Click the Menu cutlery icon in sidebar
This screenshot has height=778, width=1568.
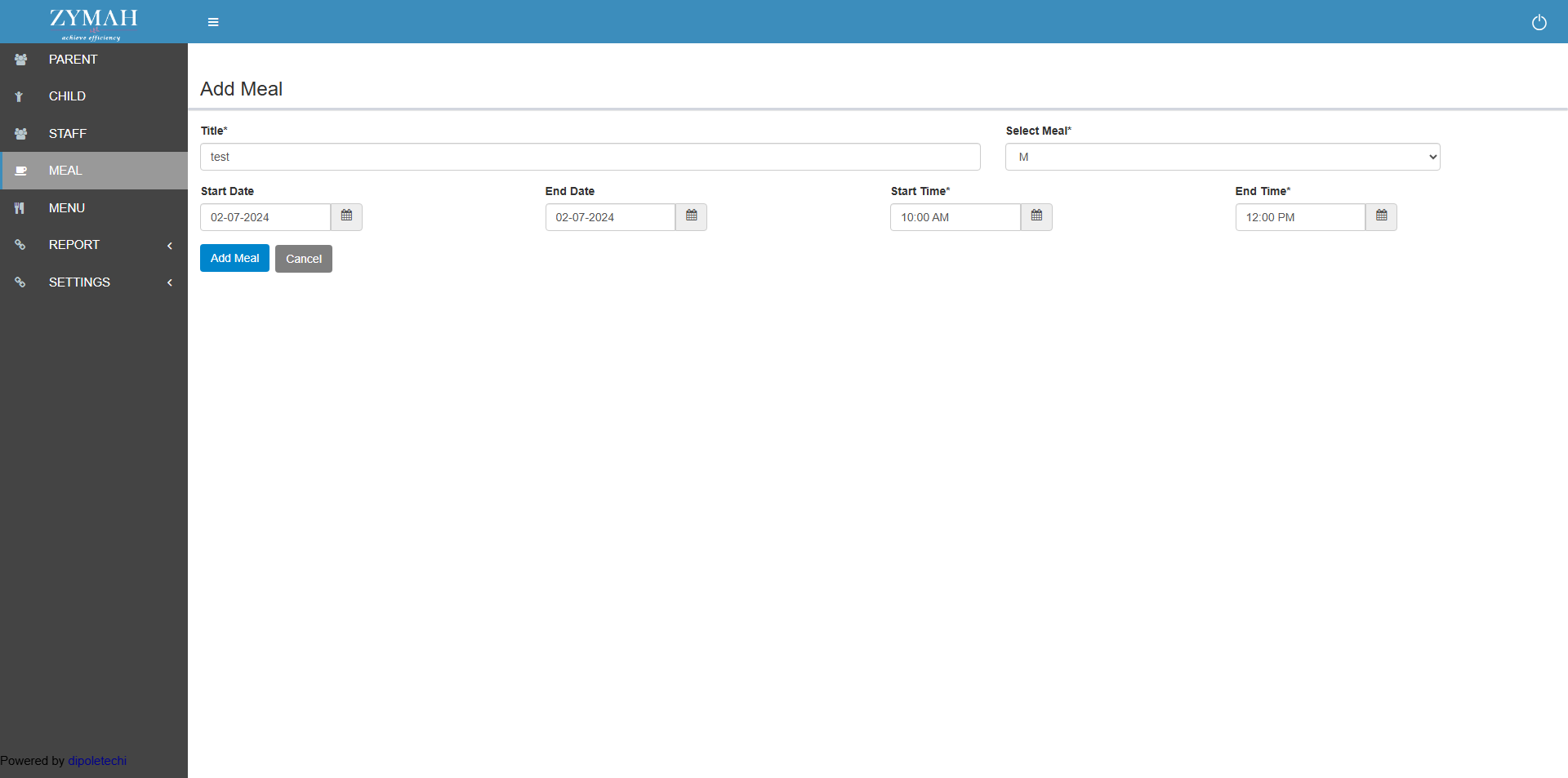20,208
